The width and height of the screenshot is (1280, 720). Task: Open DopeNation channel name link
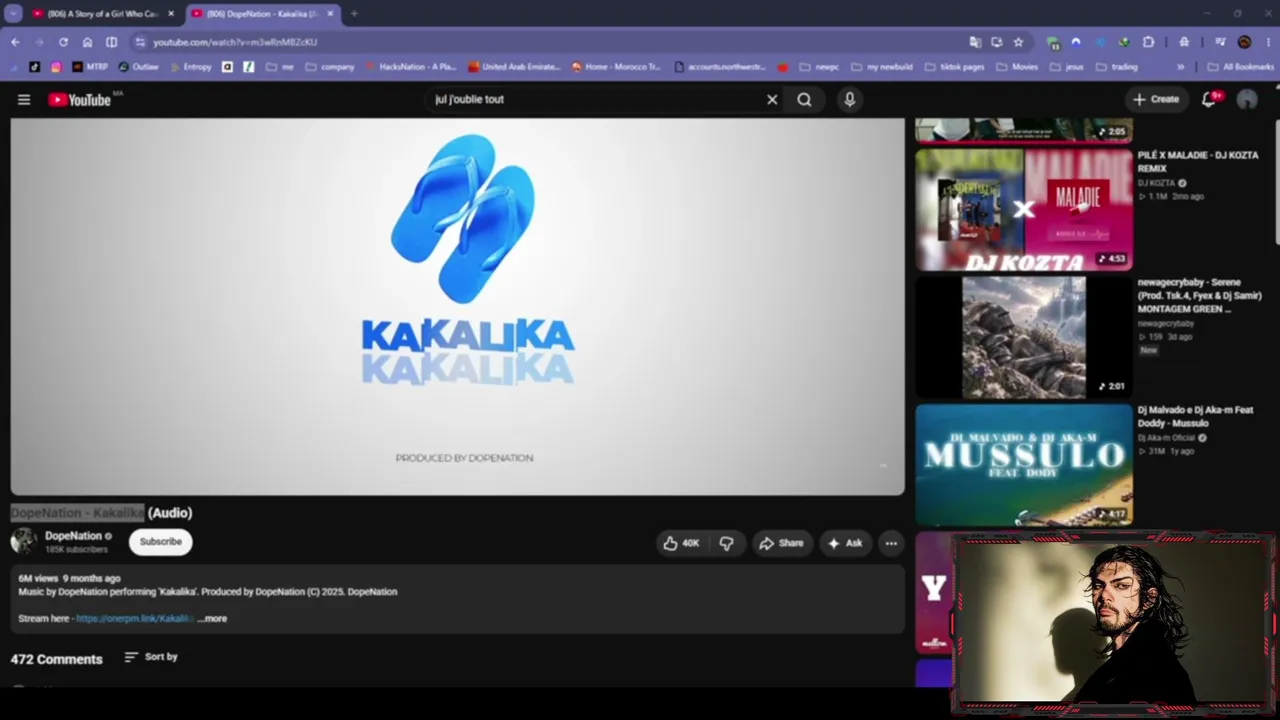point(73,536)
